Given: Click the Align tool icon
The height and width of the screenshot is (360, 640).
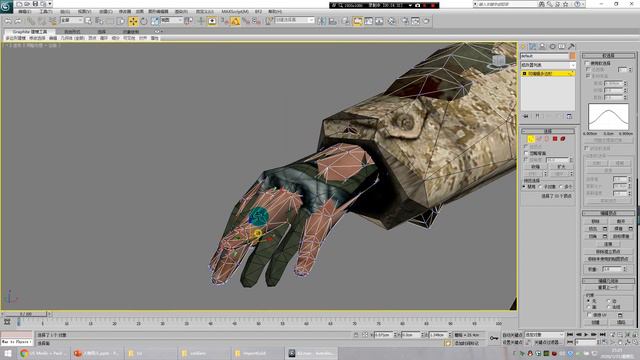Looking at the screenshot, I should click(333, 21).
